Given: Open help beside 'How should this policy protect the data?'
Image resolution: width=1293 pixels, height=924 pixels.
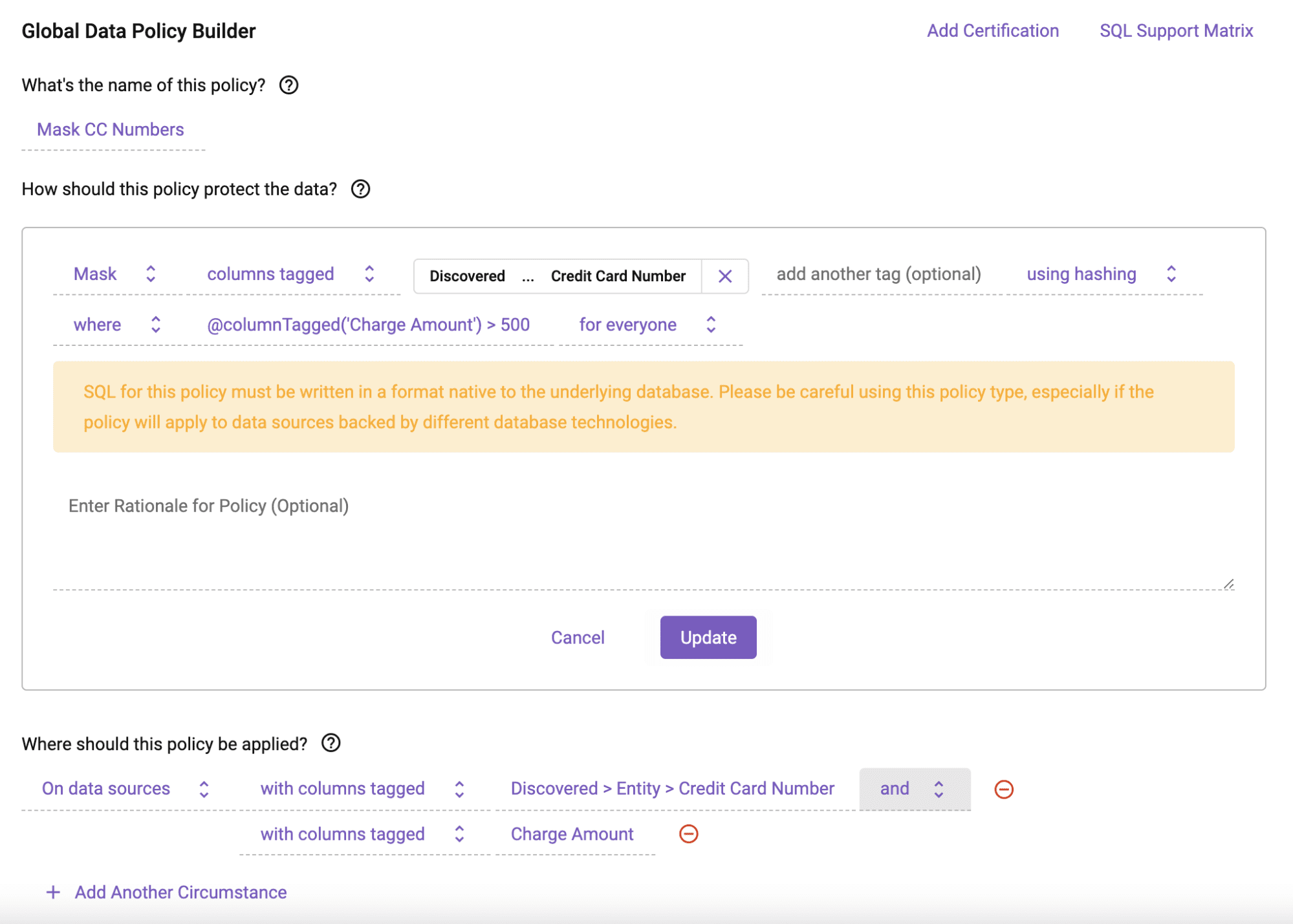Looking at the screenshot, I should pyautogui.click(x=360, y=189).
